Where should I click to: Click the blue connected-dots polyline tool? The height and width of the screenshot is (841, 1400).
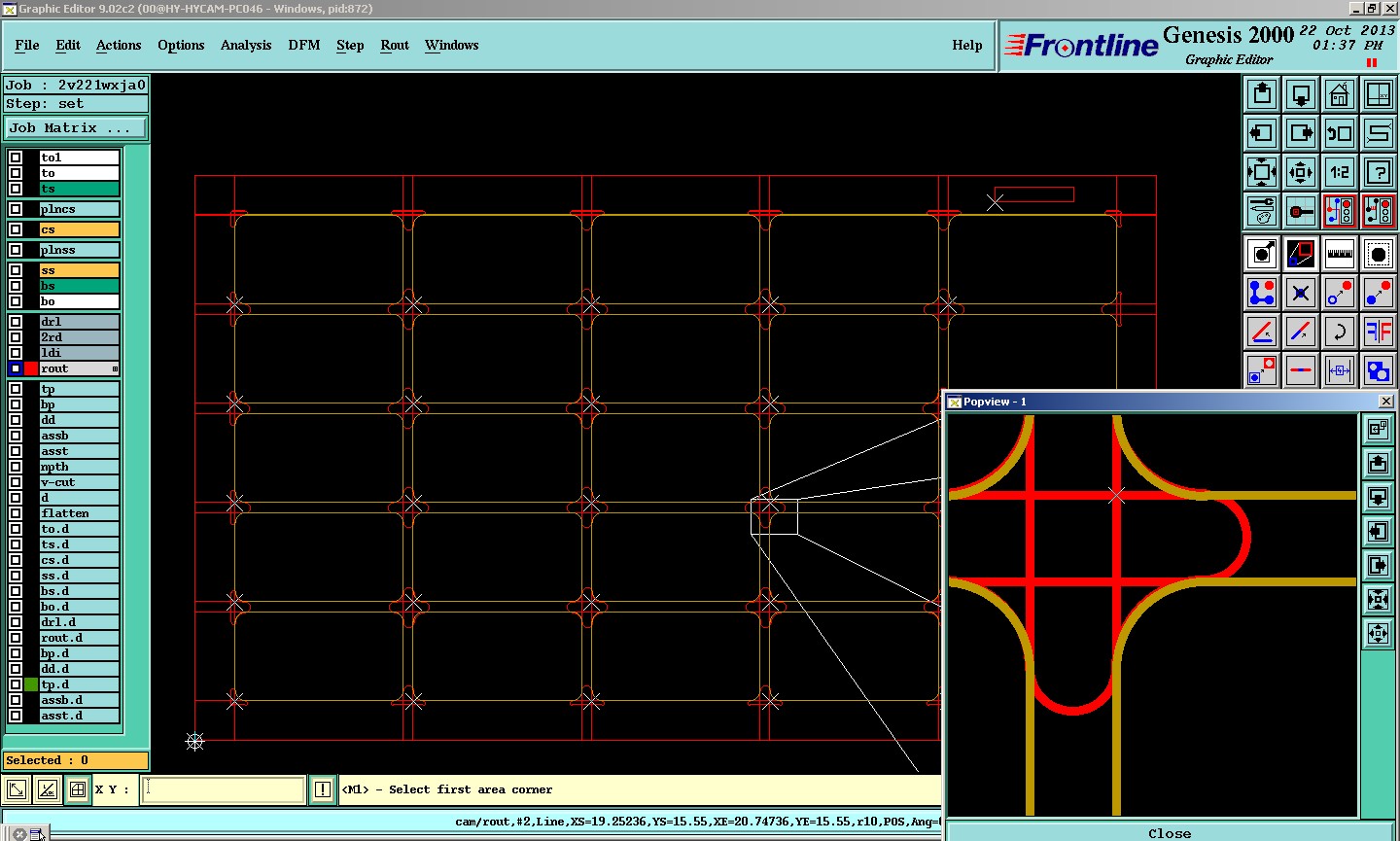[1262, 293]
